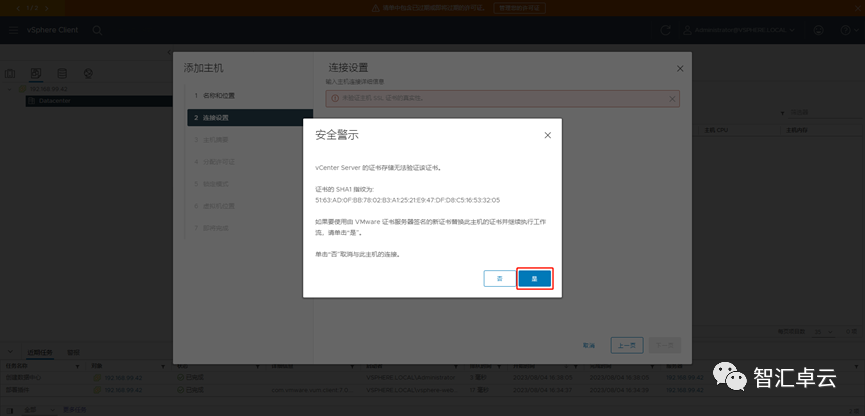Open the items-per-page 35 dropdown
Viewport: 865px width, 416px height.
[824, 332]
